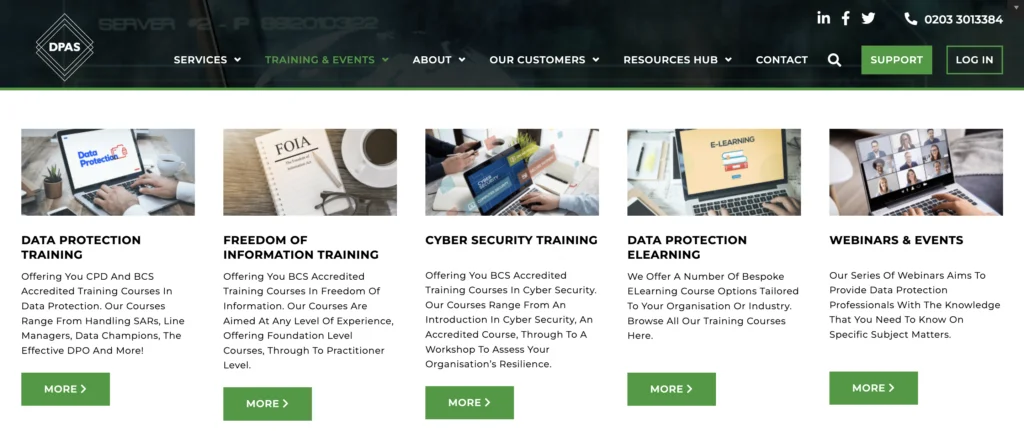Open the search magnifier icon
Screen dimensions: 1024x431
pyautogui.click(x=834, y=60)
